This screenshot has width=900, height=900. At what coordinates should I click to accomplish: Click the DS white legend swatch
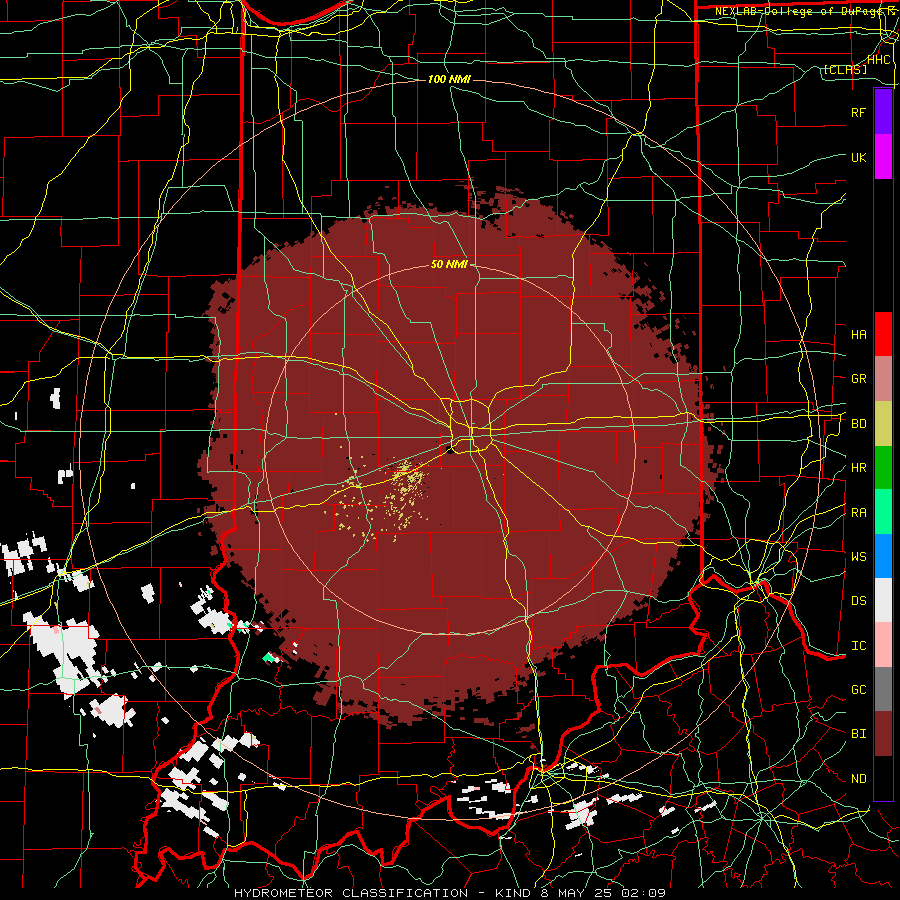pos(883,600)
